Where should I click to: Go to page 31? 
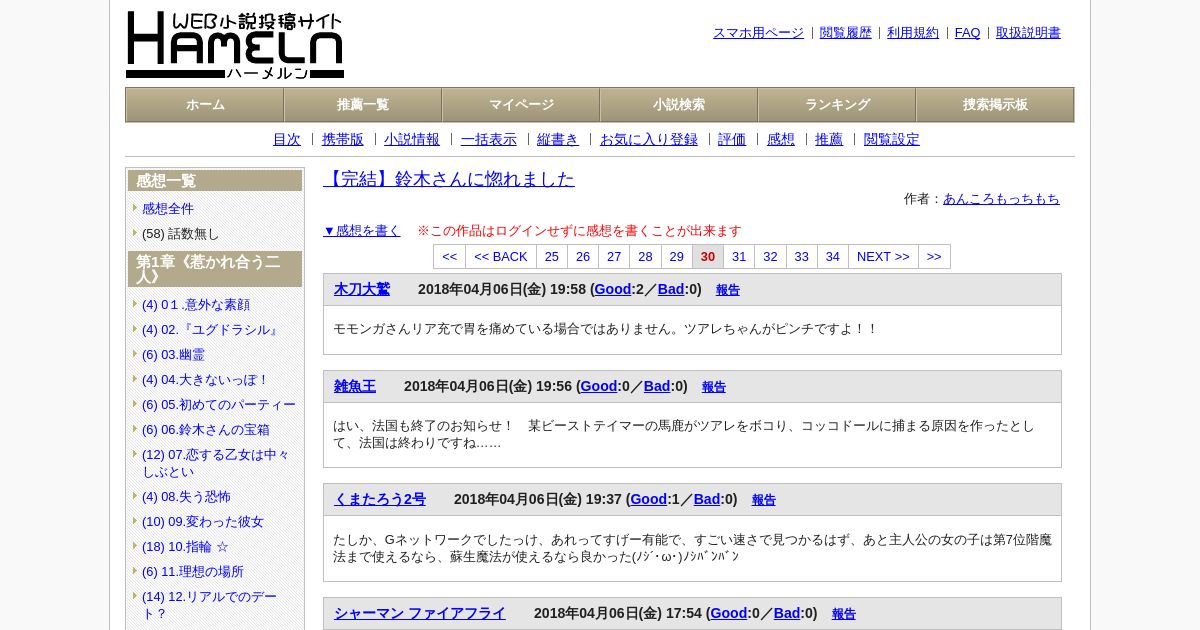click(739, 257)
